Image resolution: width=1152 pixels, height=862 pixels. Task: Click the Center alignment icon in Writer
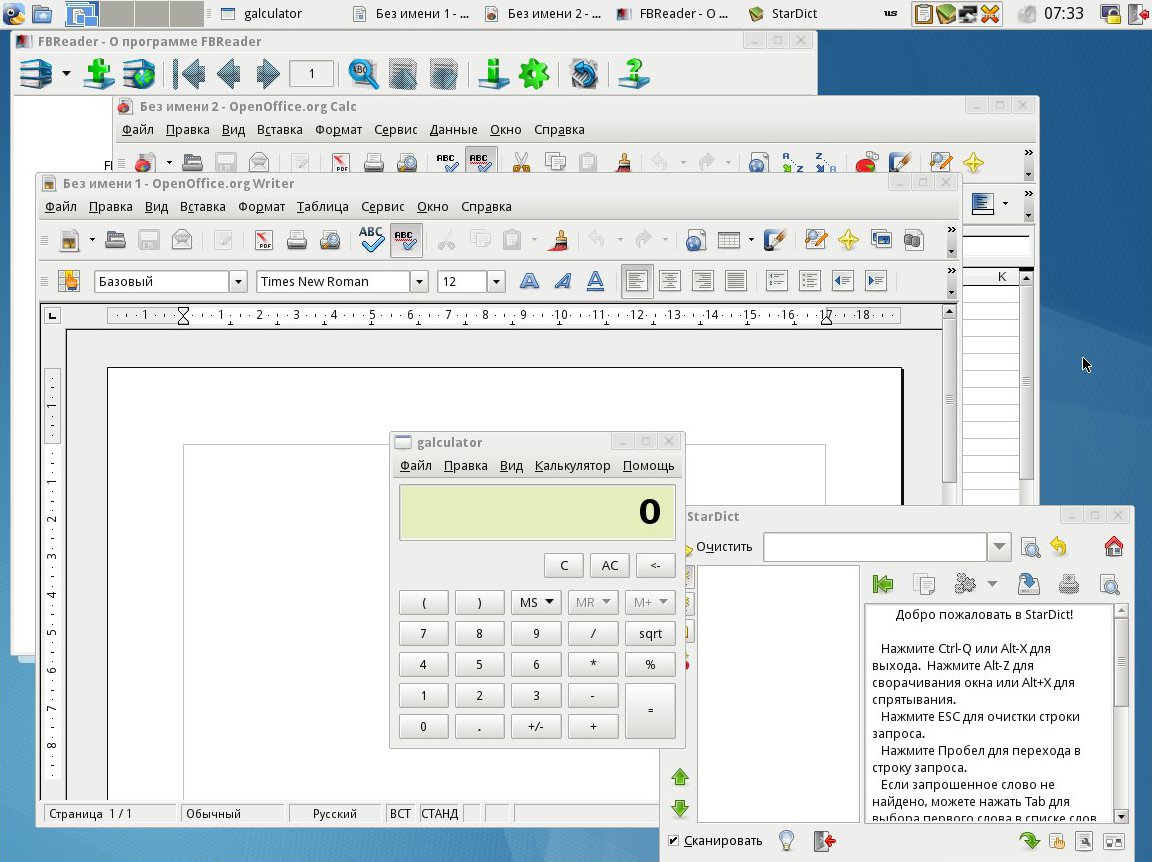pyautogui.click(x=669, y=282)
